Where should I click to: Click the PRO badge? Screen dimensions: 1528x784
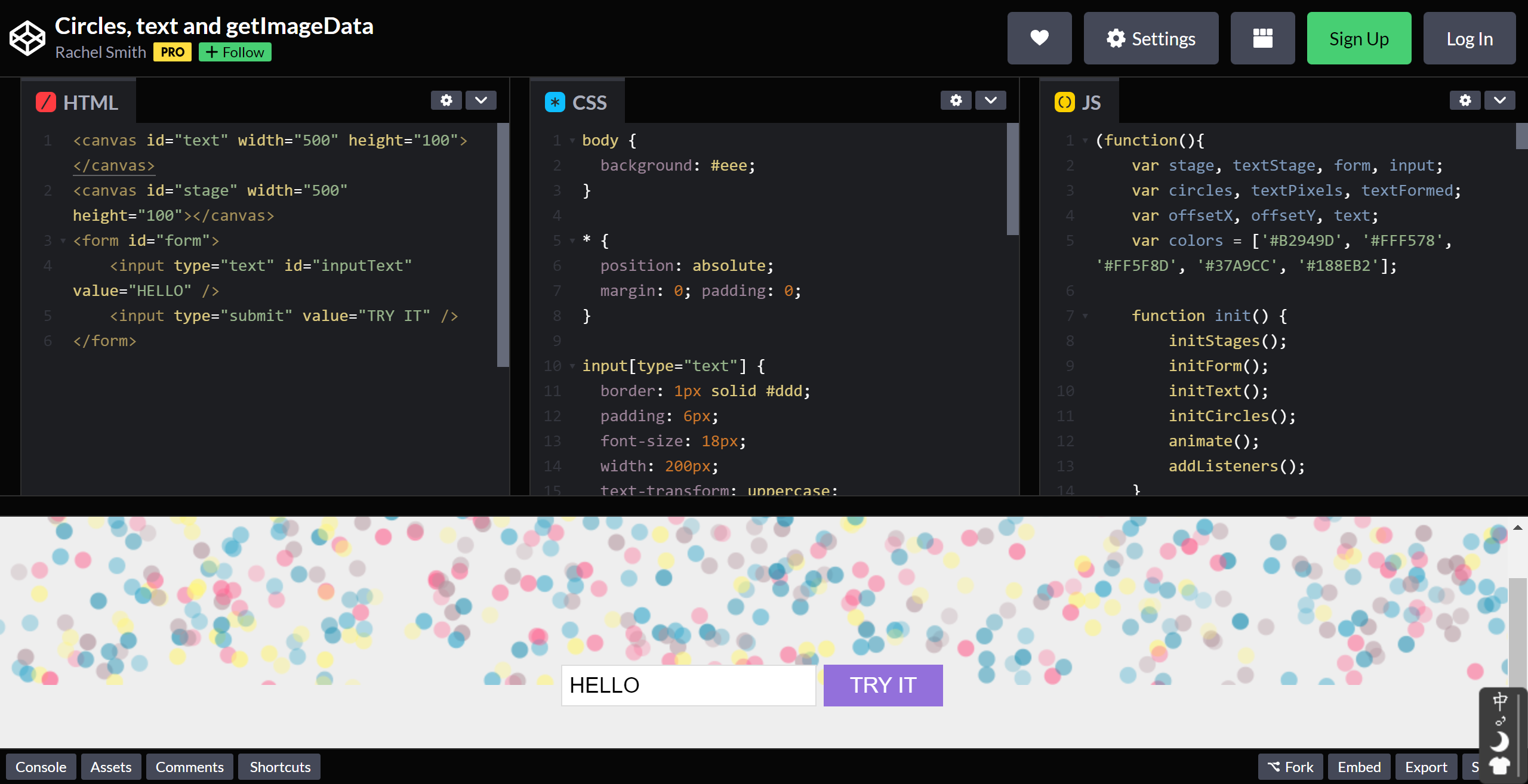pyautogui.click(x=172, y=52)
